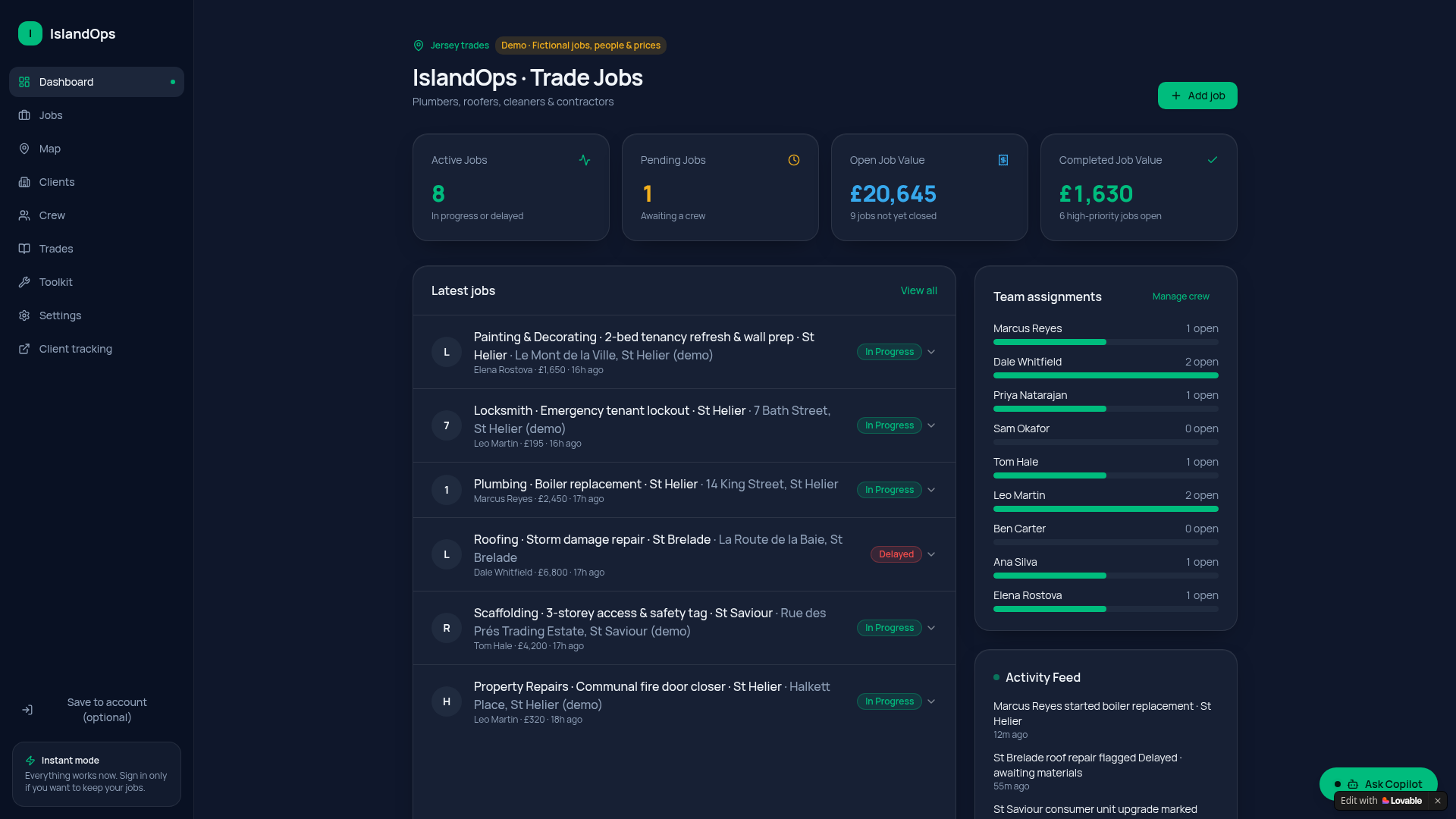Click the Pending Jobs clock icon
Viewport: 1456px width, 819px height.
[x=794, y=160]
